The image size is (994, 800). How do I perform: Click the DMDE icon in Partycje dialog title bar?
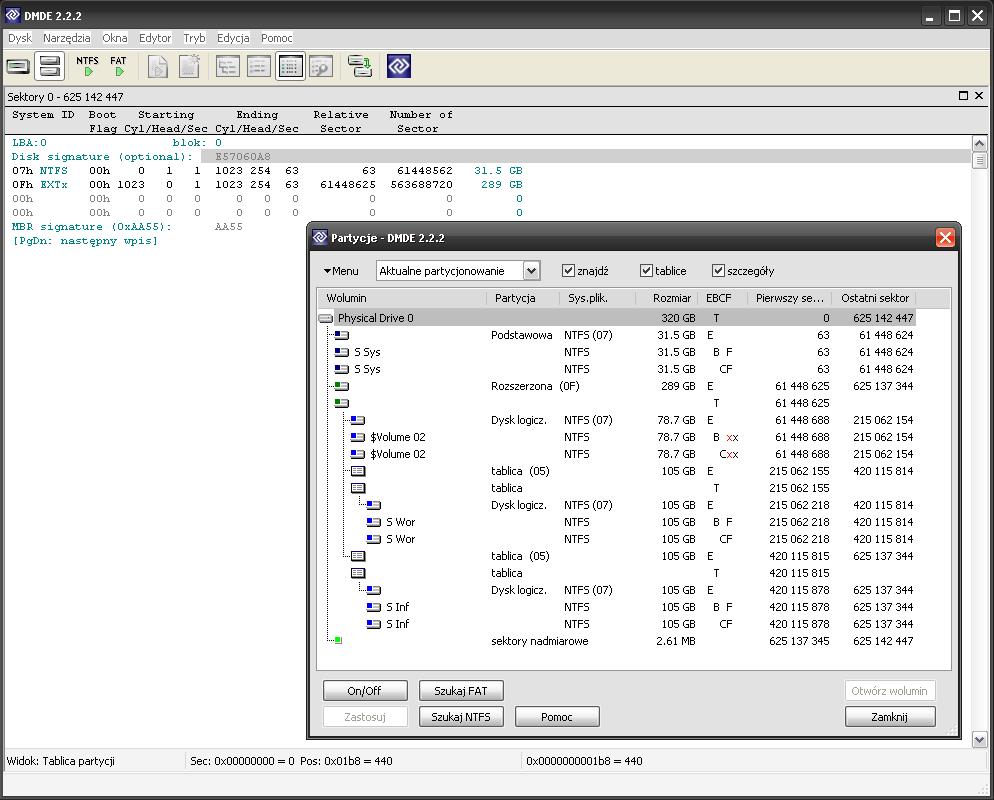tap(320, 238)
